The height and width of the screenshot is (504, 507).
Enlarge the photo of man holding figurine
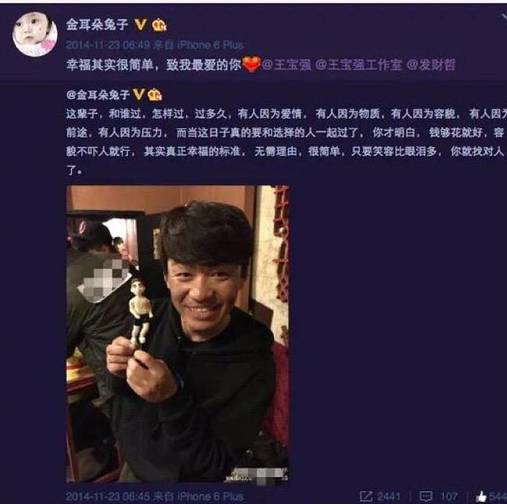point(177,334)
